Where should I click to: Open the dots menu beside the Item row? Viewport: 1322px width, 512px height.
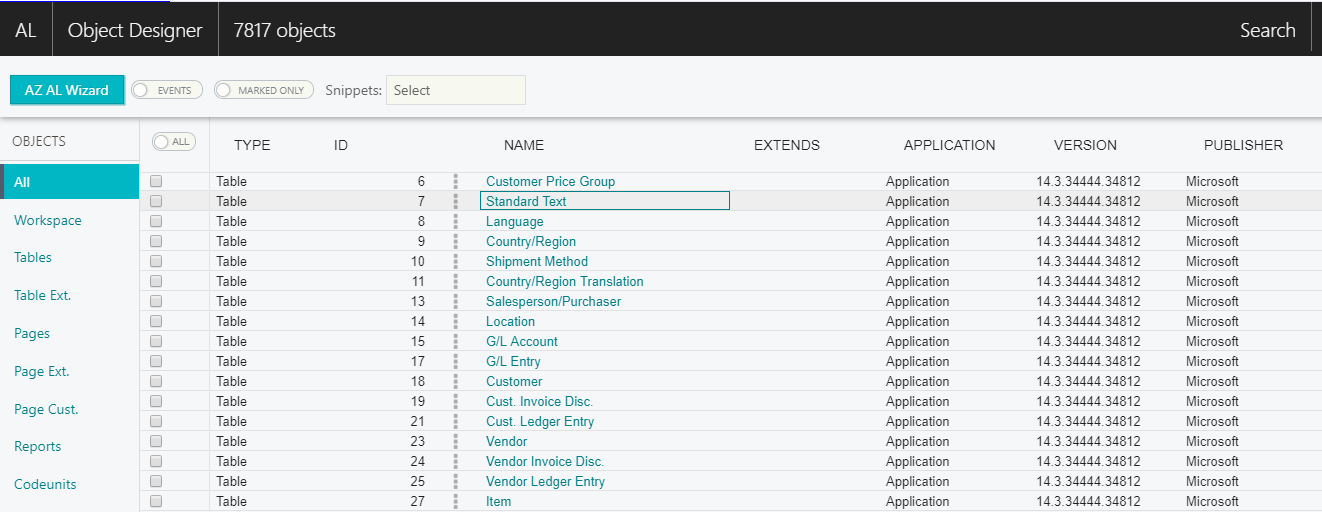[x=456, y=501]
